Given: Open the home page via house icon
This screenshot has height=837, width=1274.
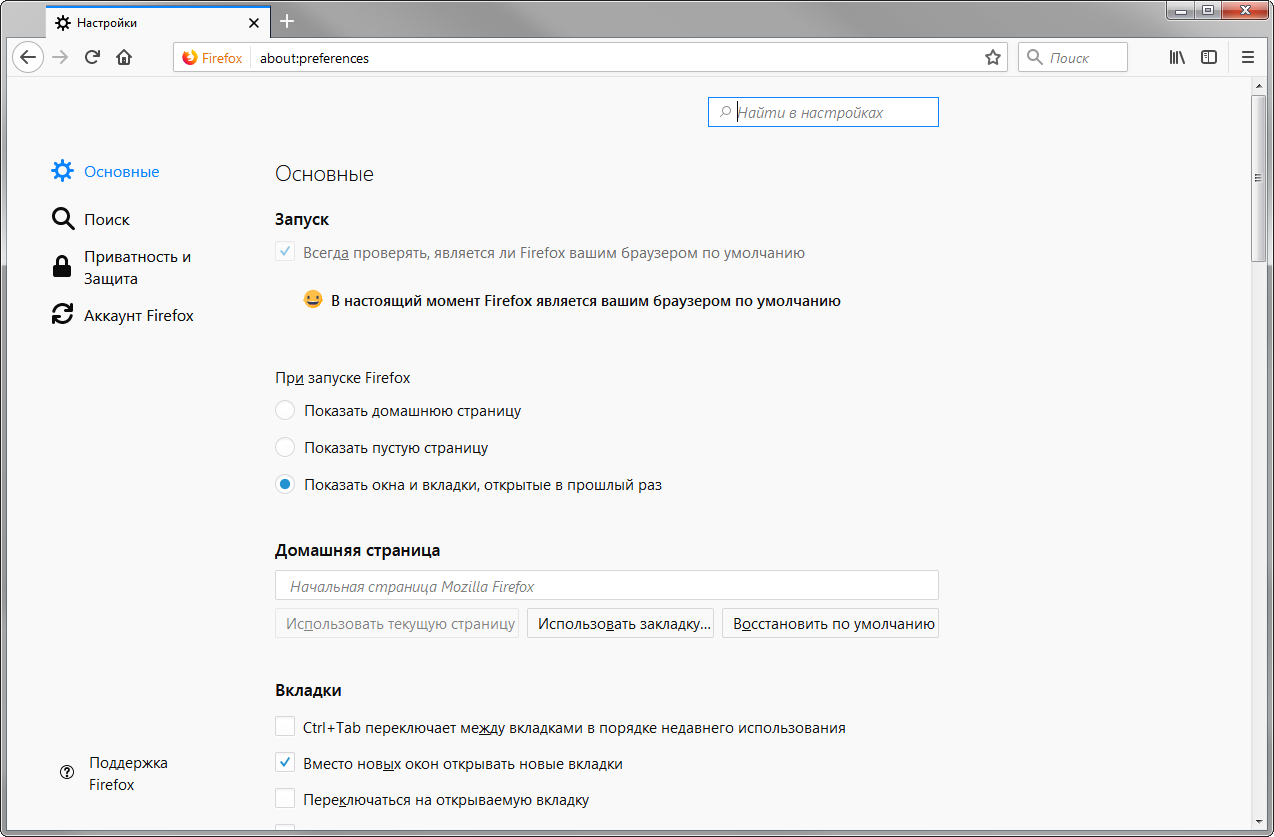Looking at the screenshot, I should (124, 58).
